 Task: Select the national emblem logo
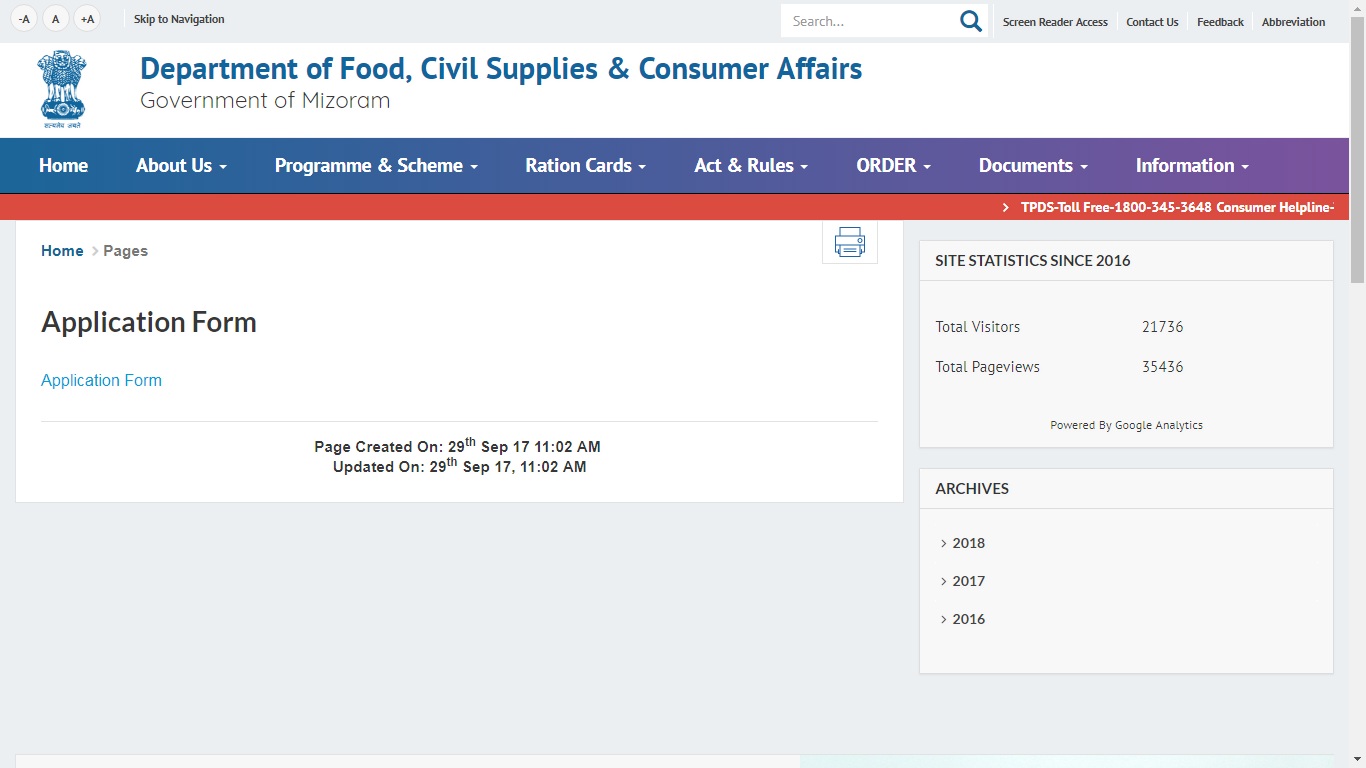pyautogui.click(x=62, y=88)
